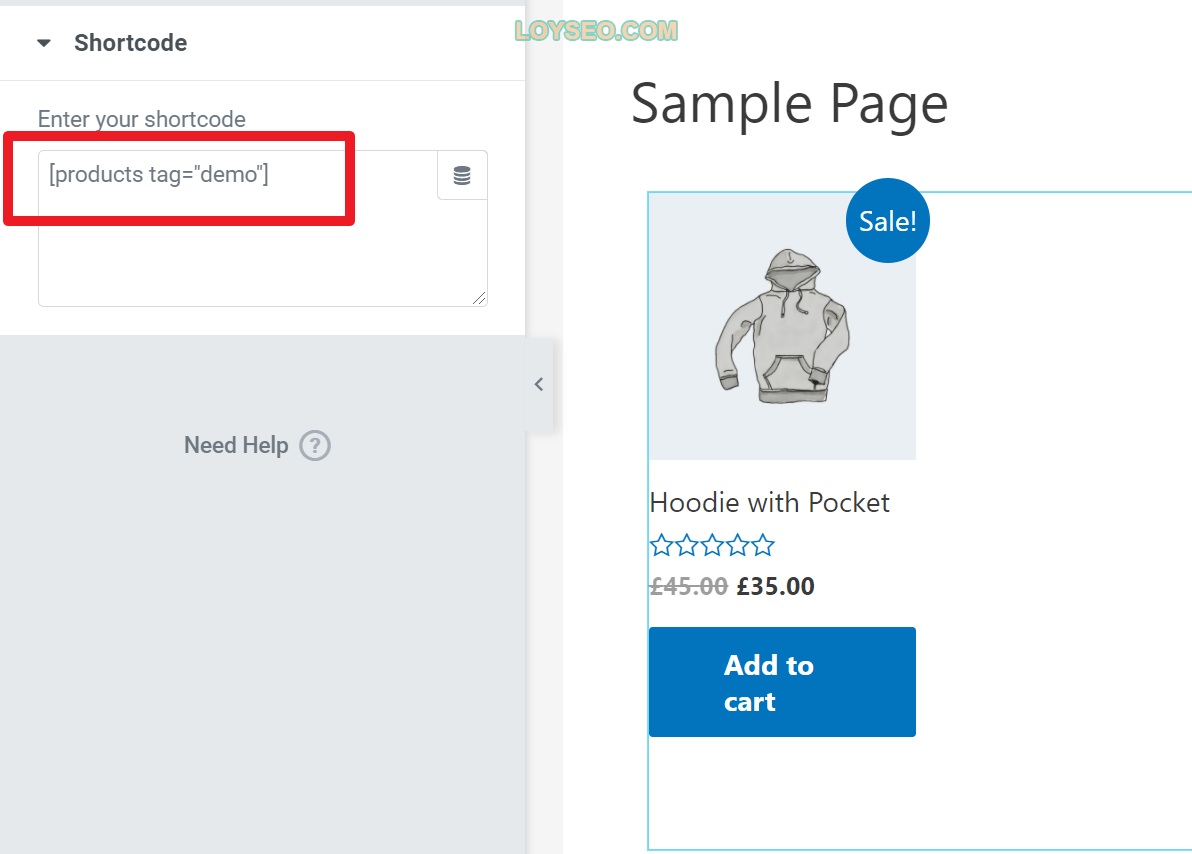Click the third rating star
The image size is (1192, 854).
pyautogui.click(x=712, y=545)
